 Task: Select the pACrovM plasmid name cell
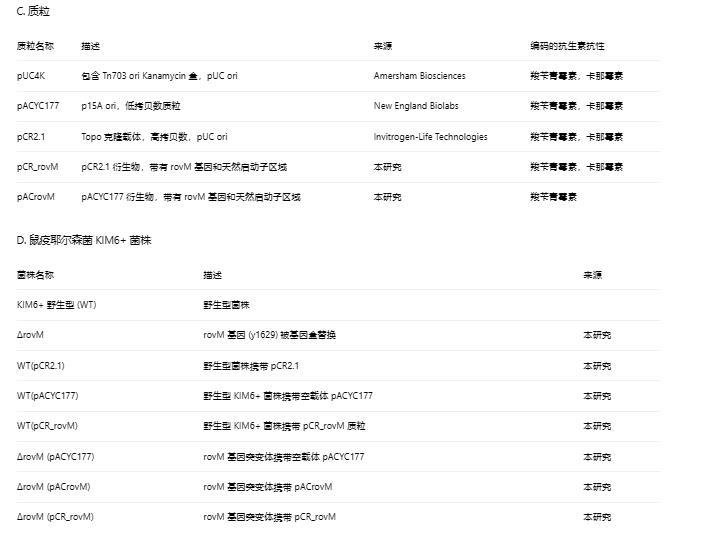coord(36,197)
